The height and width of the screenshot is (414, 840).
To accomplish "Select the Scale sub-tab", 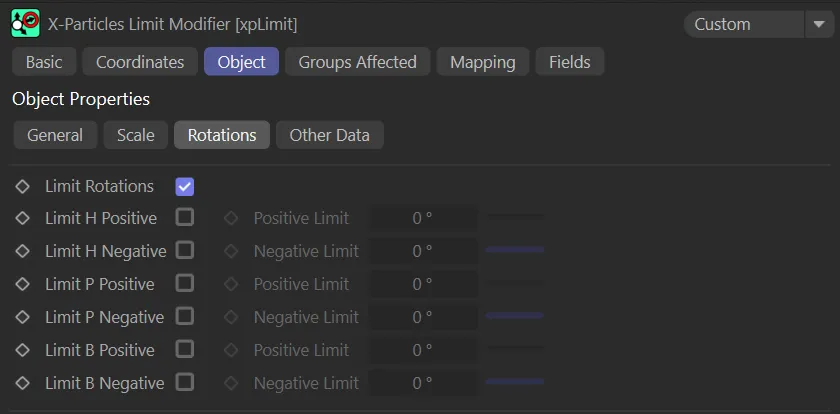I will coord(135,135).
